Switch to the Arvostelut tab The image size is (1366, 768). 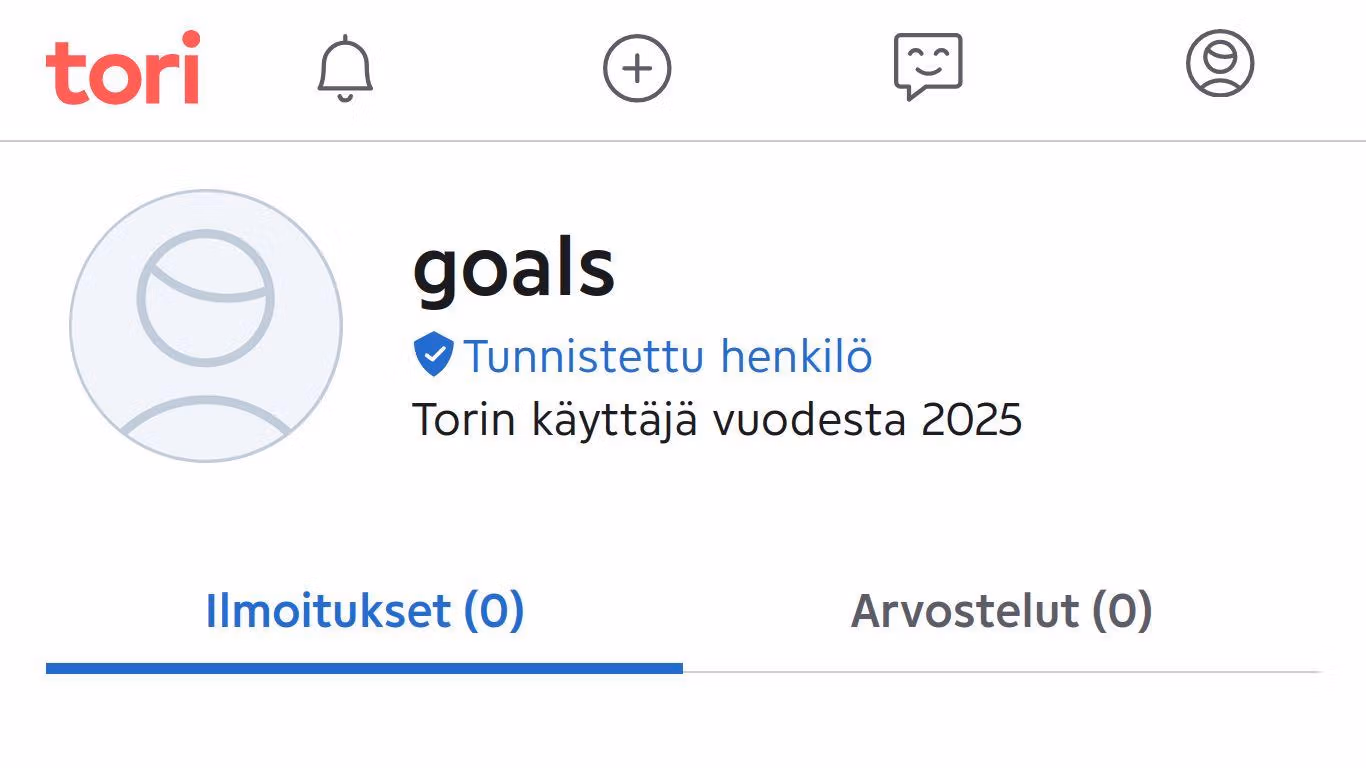[1001, 611]
